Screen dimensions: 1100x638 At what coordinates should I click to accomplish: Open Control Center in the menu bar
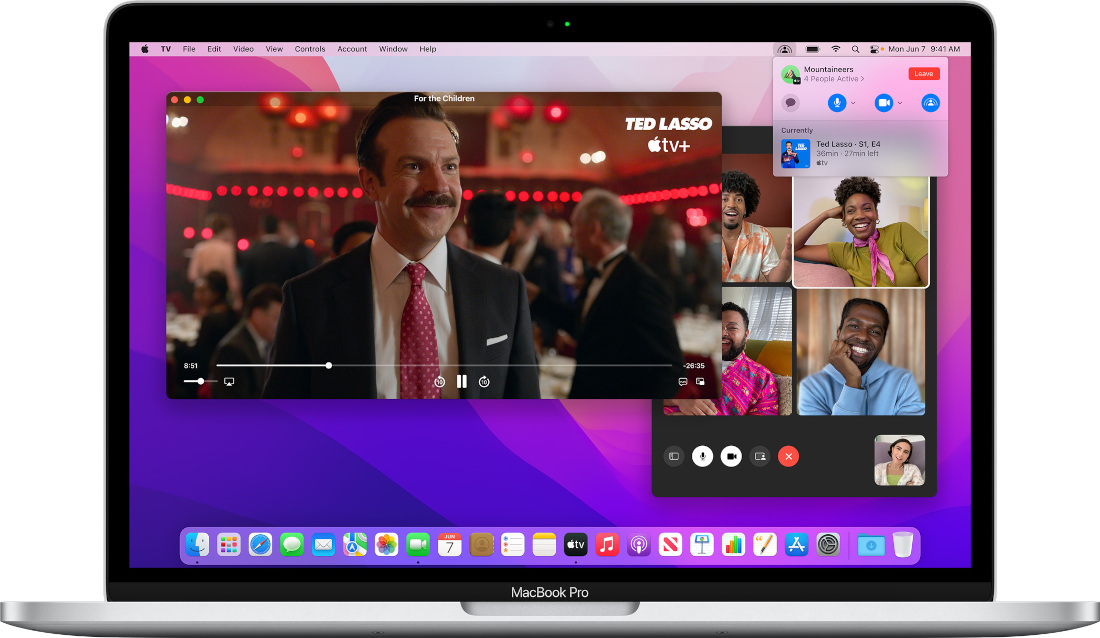(x=875, y=49)
